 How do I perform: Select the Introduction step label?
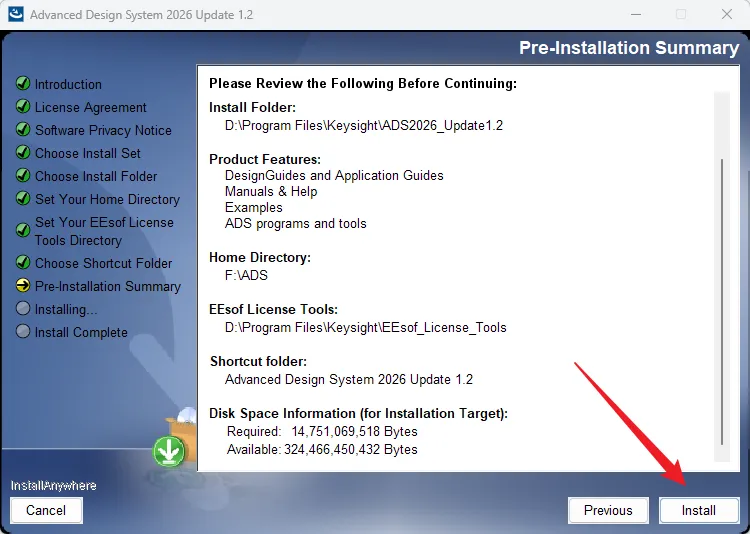pyautogui.click(x=68, y=84)
